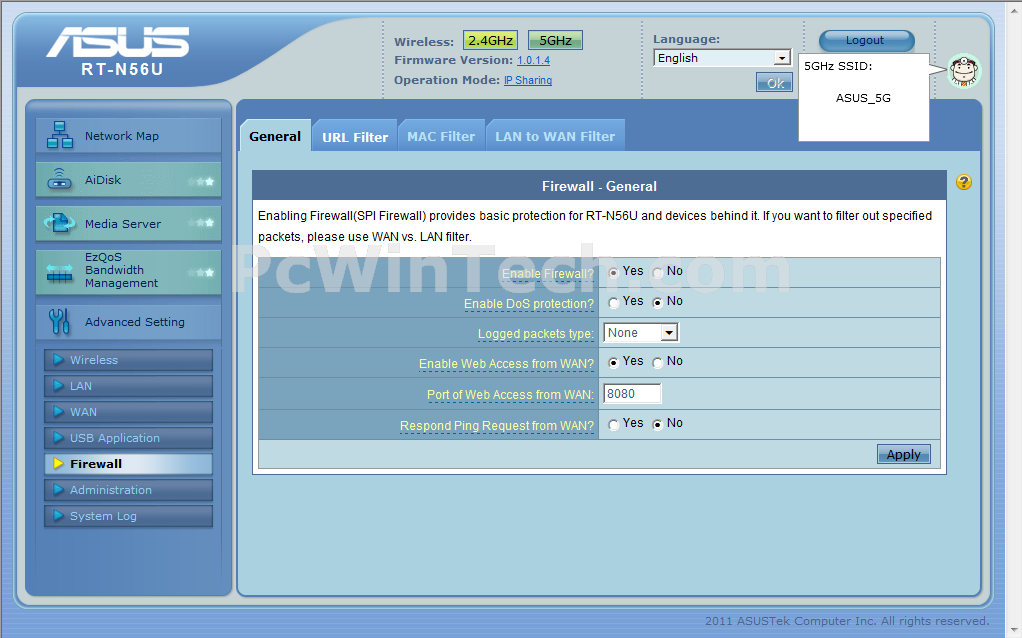Open Network Map page
The width and height of the screenshot is (1022, 638).
128,136
